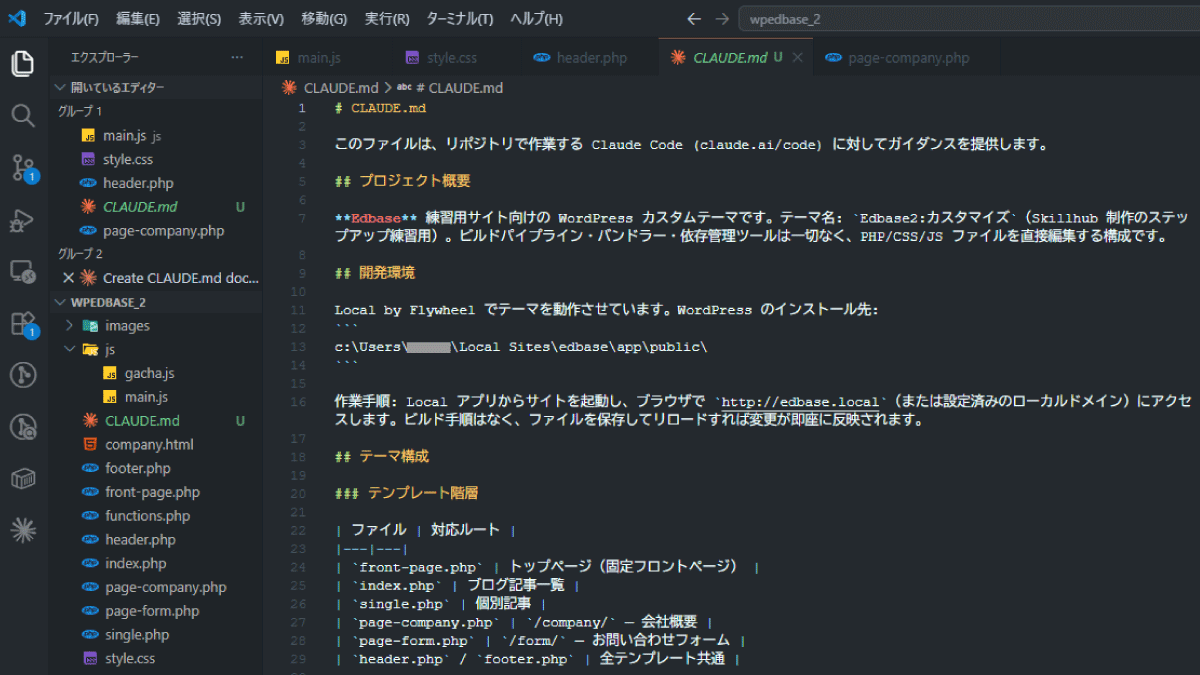Collapse the WPEDBASE_2 folder section
This screenshot has width=1200, height=675.
[156, 302]
